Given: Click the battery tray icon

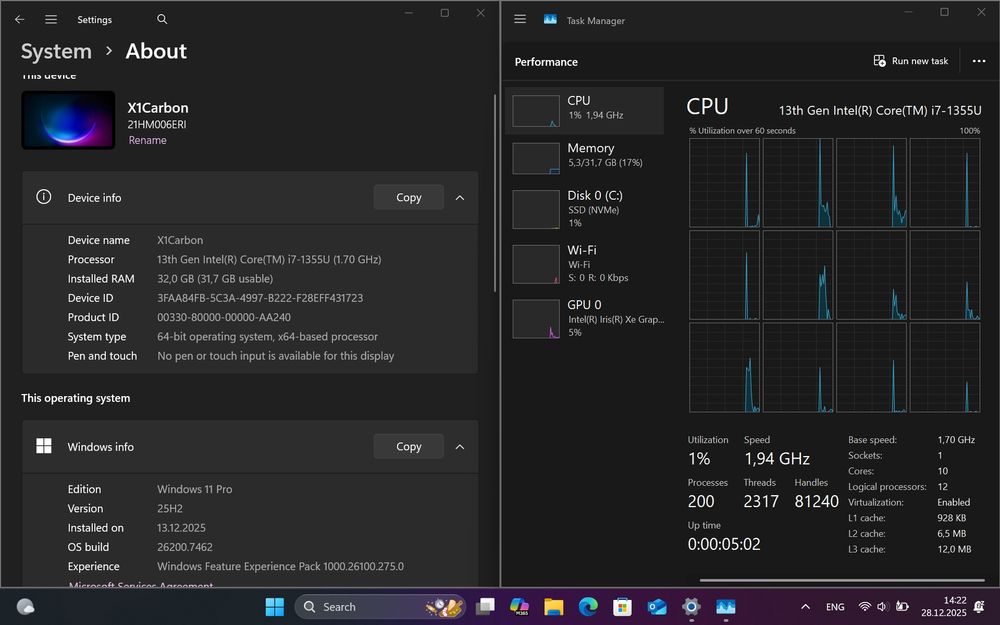Looking at the screenshot, I should 902,607.
